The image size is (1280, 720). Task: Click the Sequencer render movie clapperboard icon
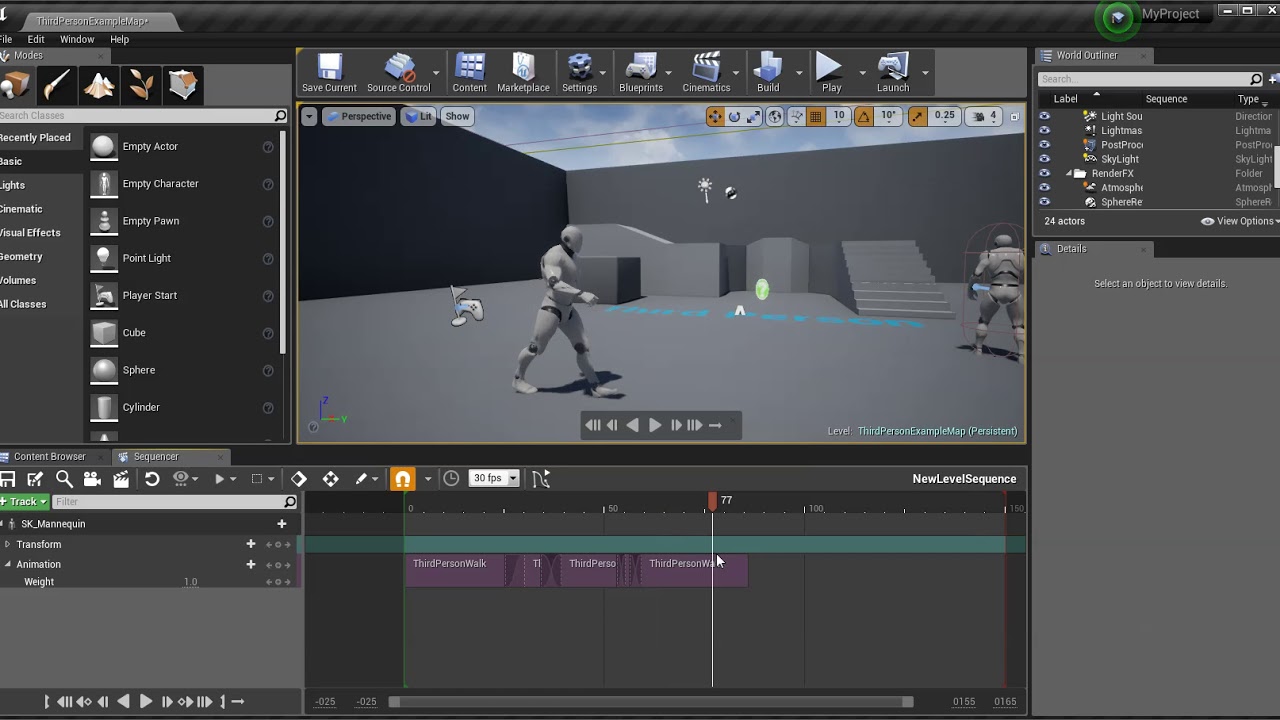click(121, 479)
